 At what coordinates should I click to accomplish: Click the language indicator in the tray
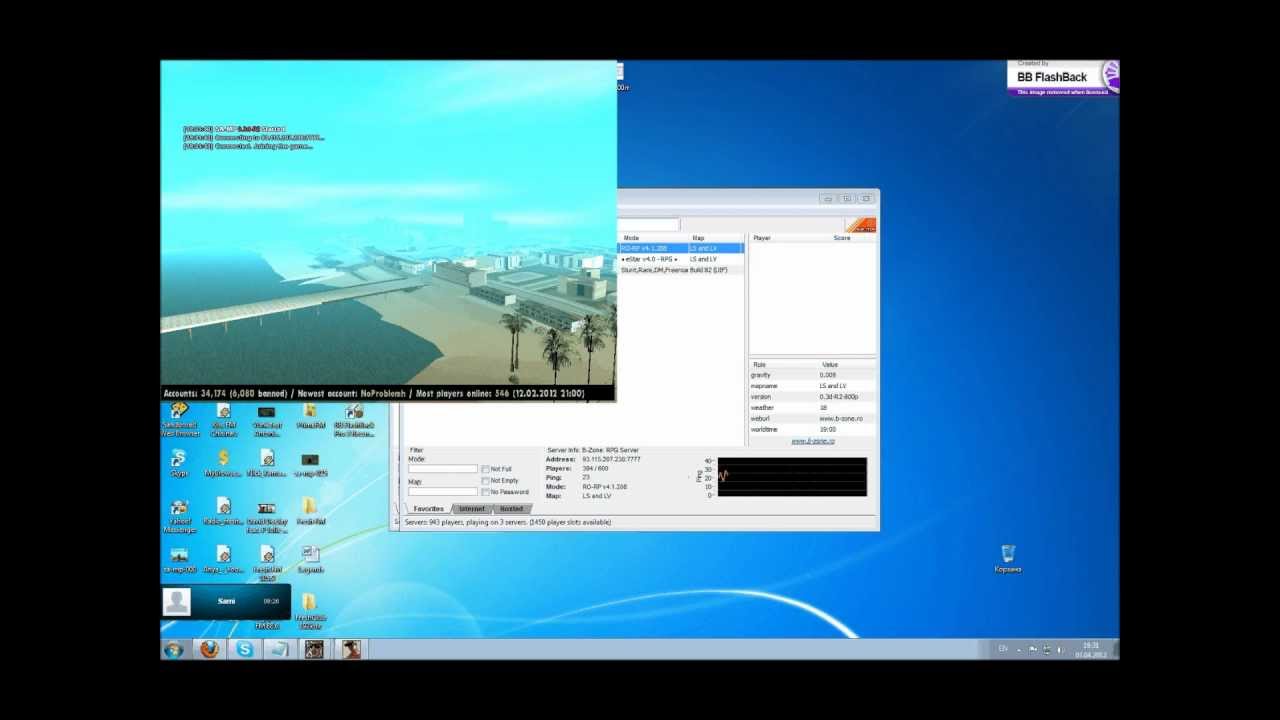coord(1003,649)
